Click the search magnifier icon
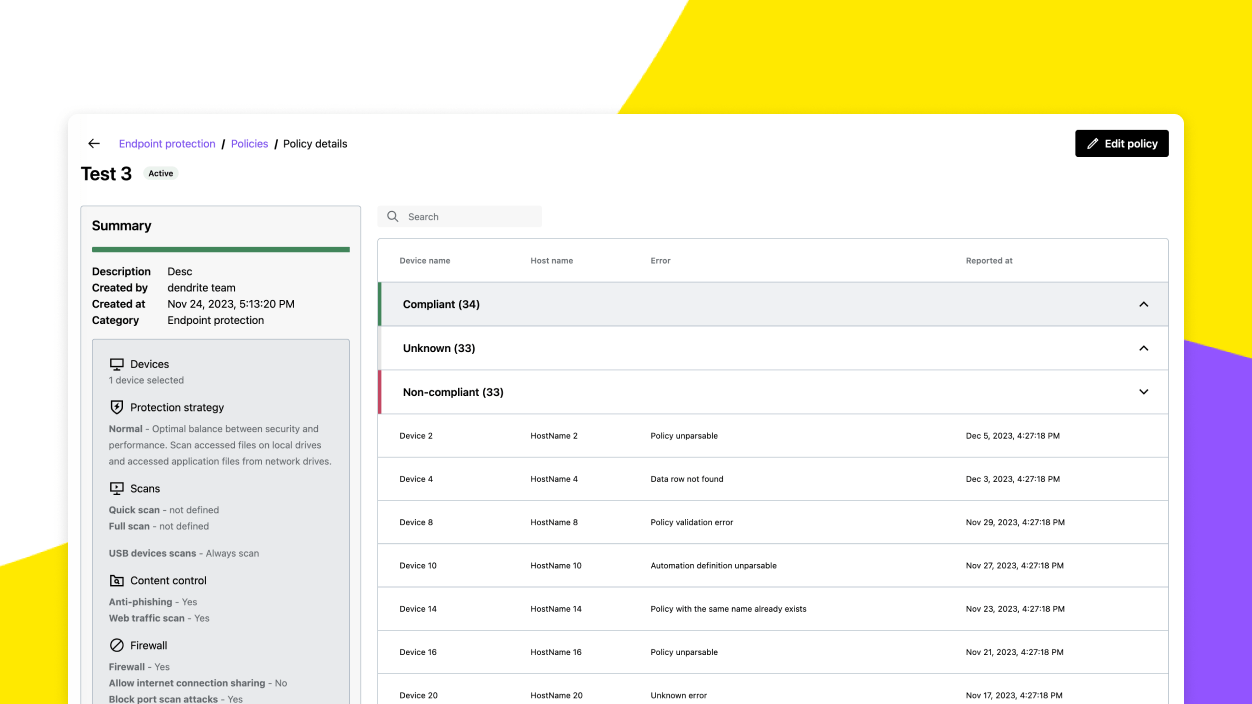Screen dimensions: 1252x704 click(x=392, y=216)
